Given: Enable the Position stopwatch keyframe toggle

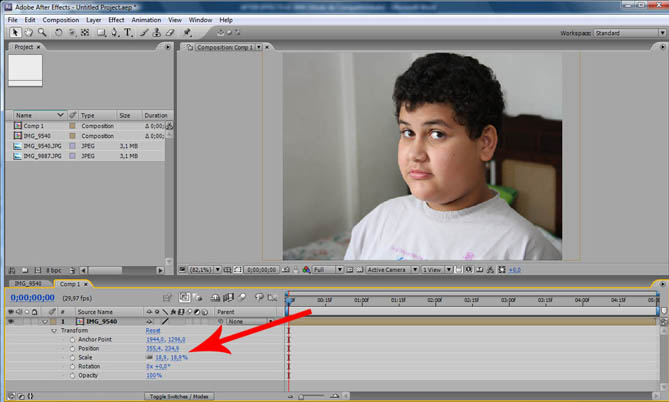Looking at the screenshot, I should point(71,347).
